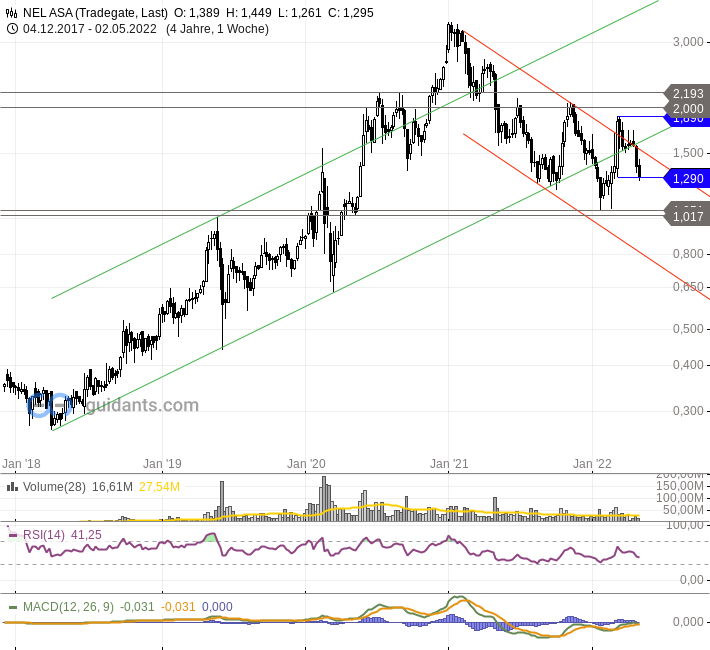
Task: Click the (4 Jahre, 1 Woche) period label
Action: pos(217,29)
